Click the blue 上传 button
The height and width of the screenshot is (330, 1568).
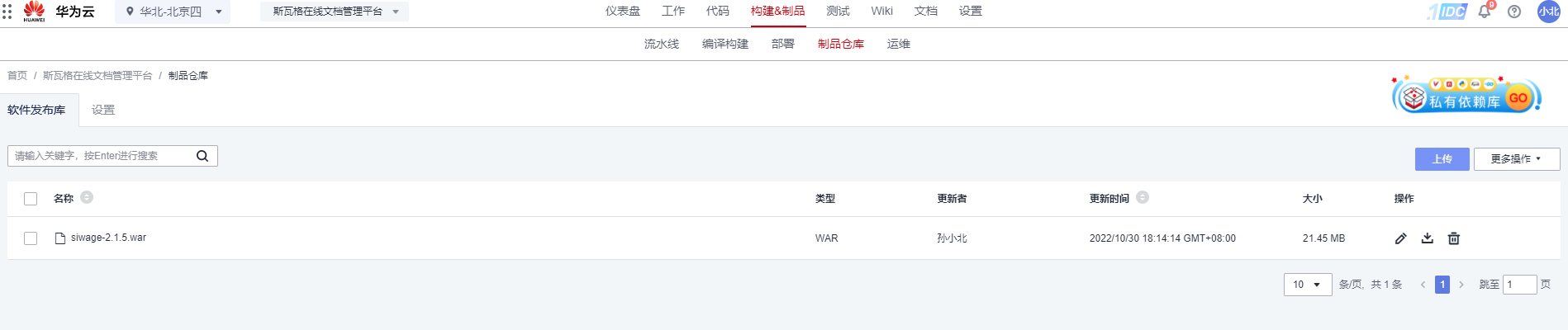tap(1442, 159)
